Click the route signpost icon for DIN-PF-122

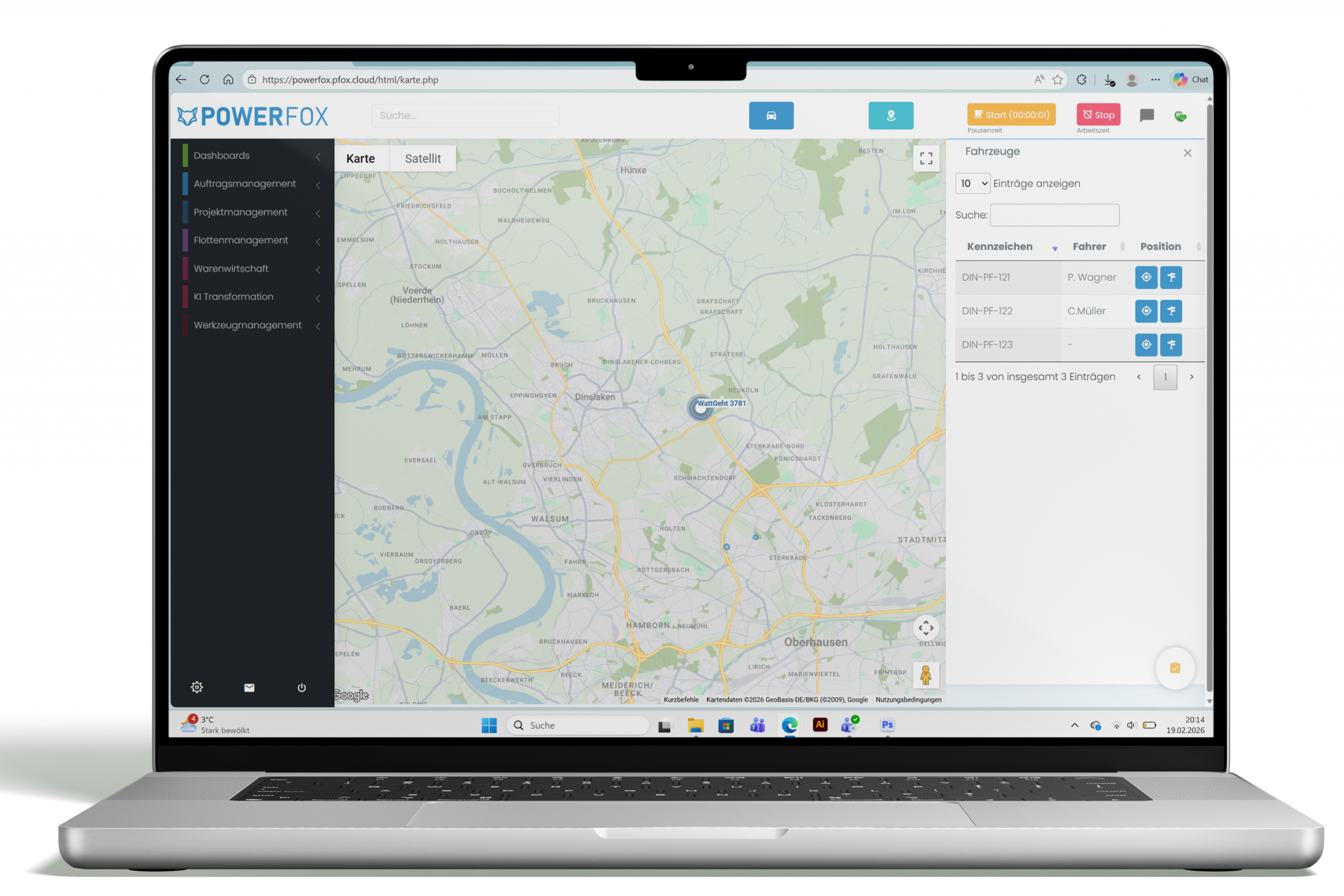tap(1171, 311)
